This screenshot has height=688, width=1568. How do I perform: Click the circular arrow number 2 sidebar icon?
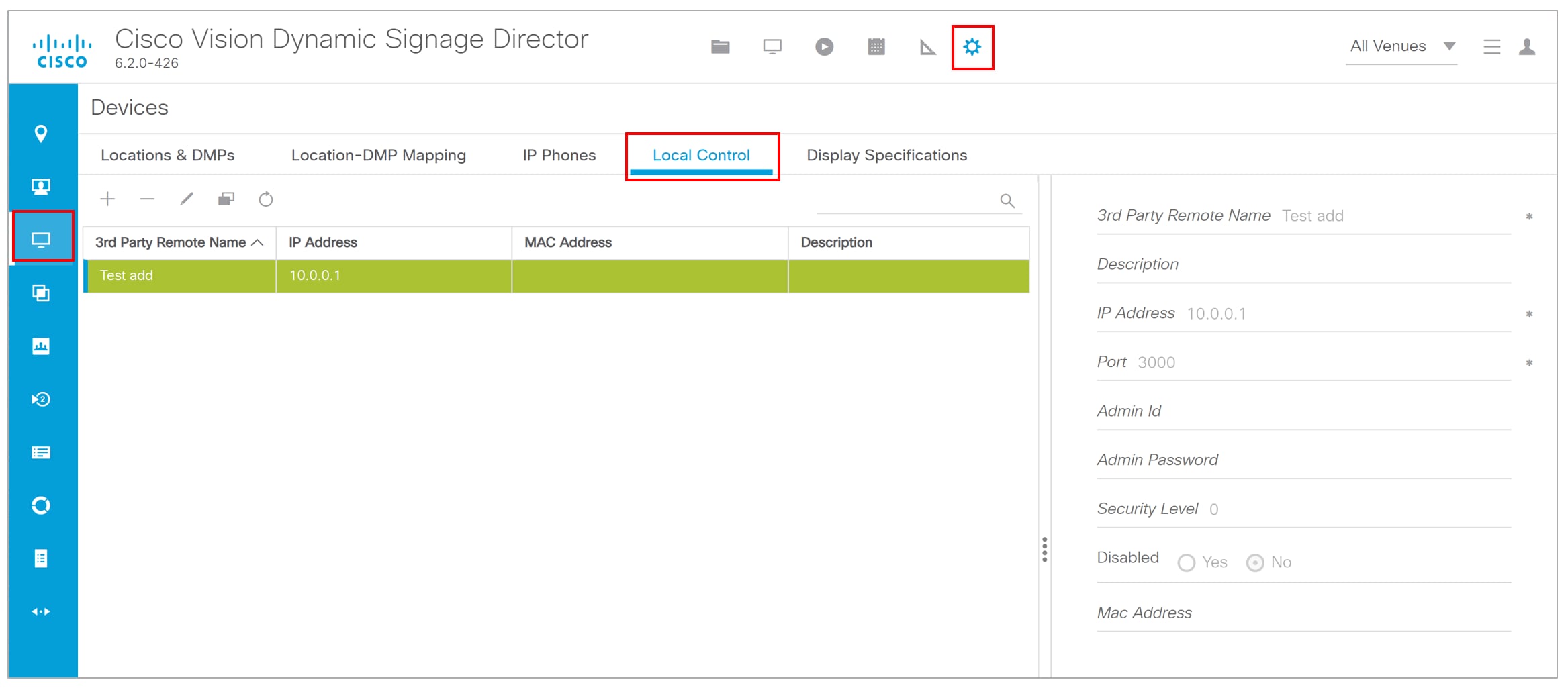[x=41, y=399]
